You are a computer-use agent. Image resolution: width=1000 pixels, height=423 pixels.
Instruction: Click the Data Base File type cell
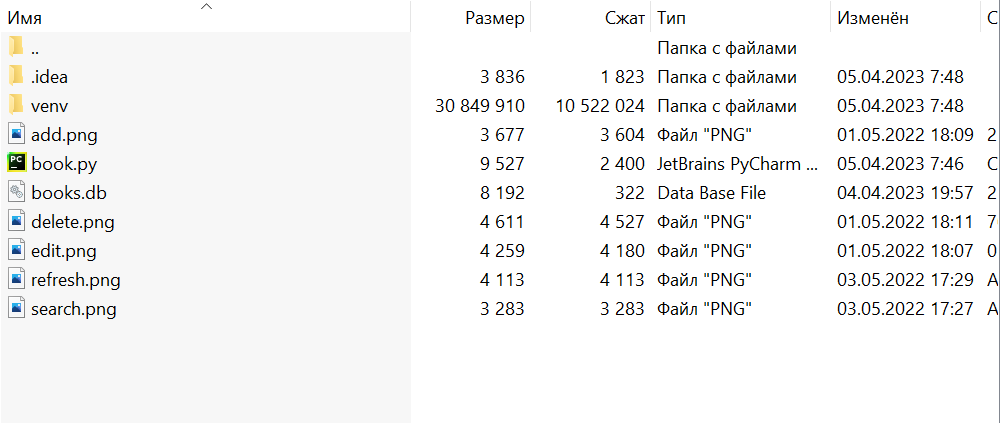(711, 193)
